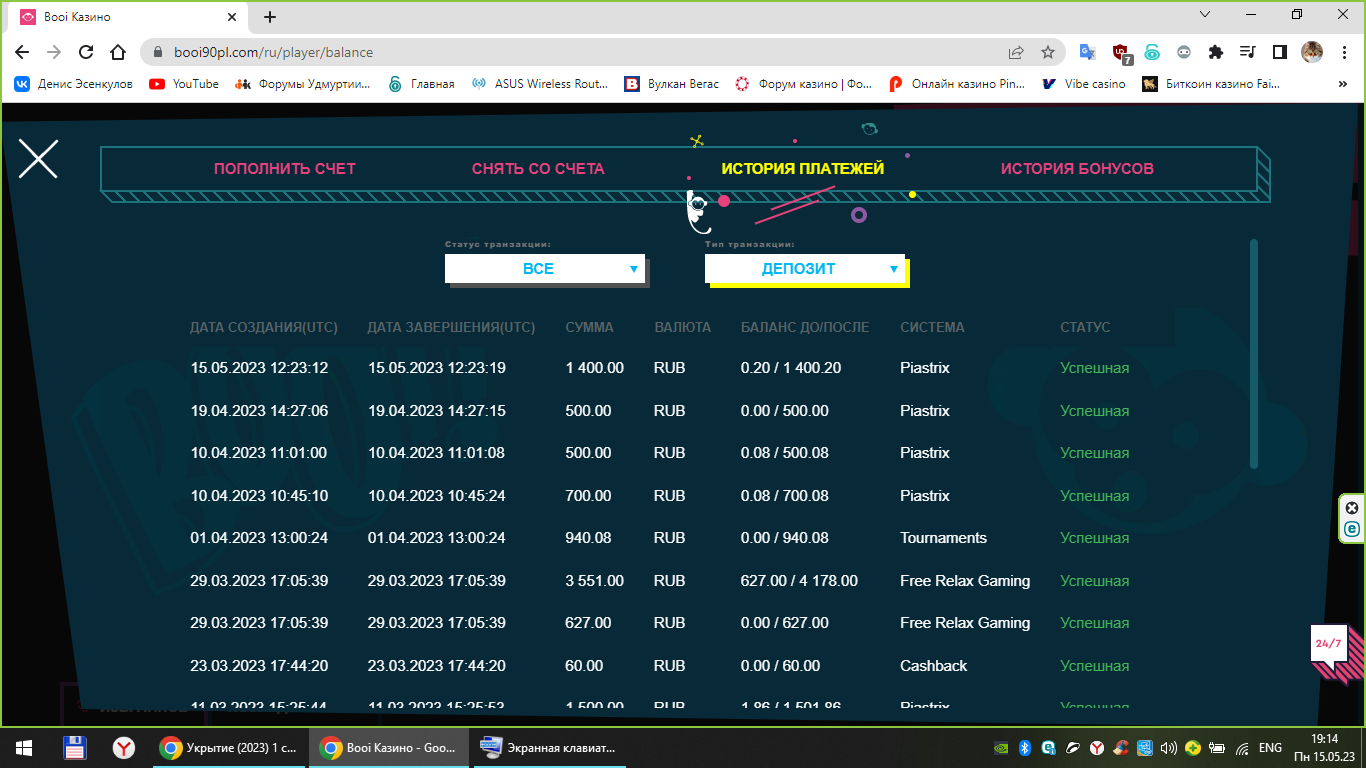Click the payment history vertical scrollbar

1254,354
